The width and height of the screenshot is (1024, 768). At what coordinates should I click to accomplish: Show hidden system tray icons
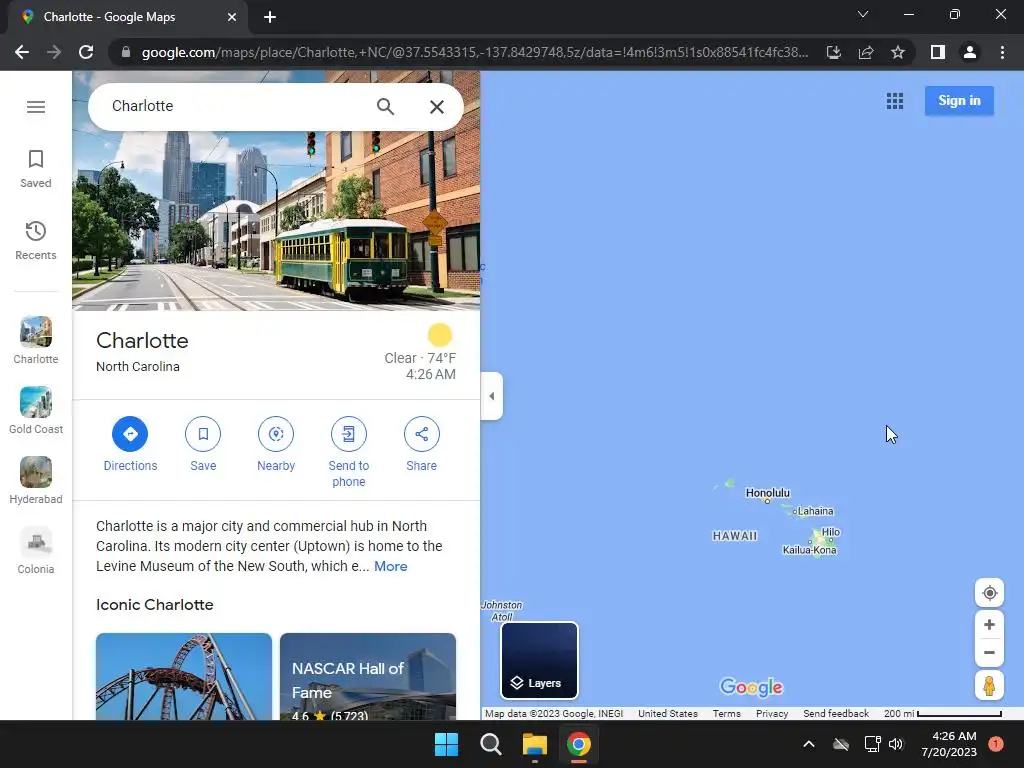point(808,744)
